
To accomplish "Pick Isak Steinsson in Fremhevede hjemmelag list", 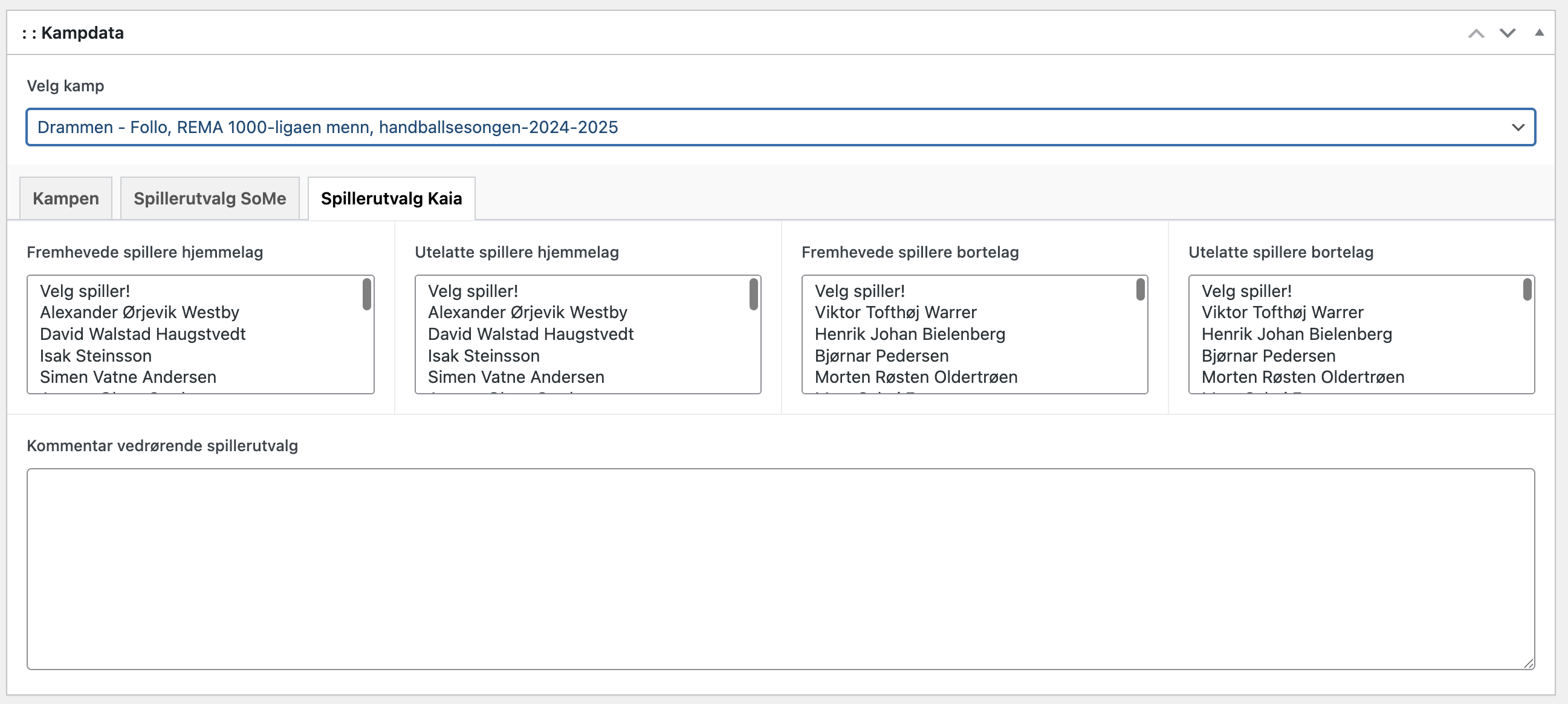I will (96, 356).
